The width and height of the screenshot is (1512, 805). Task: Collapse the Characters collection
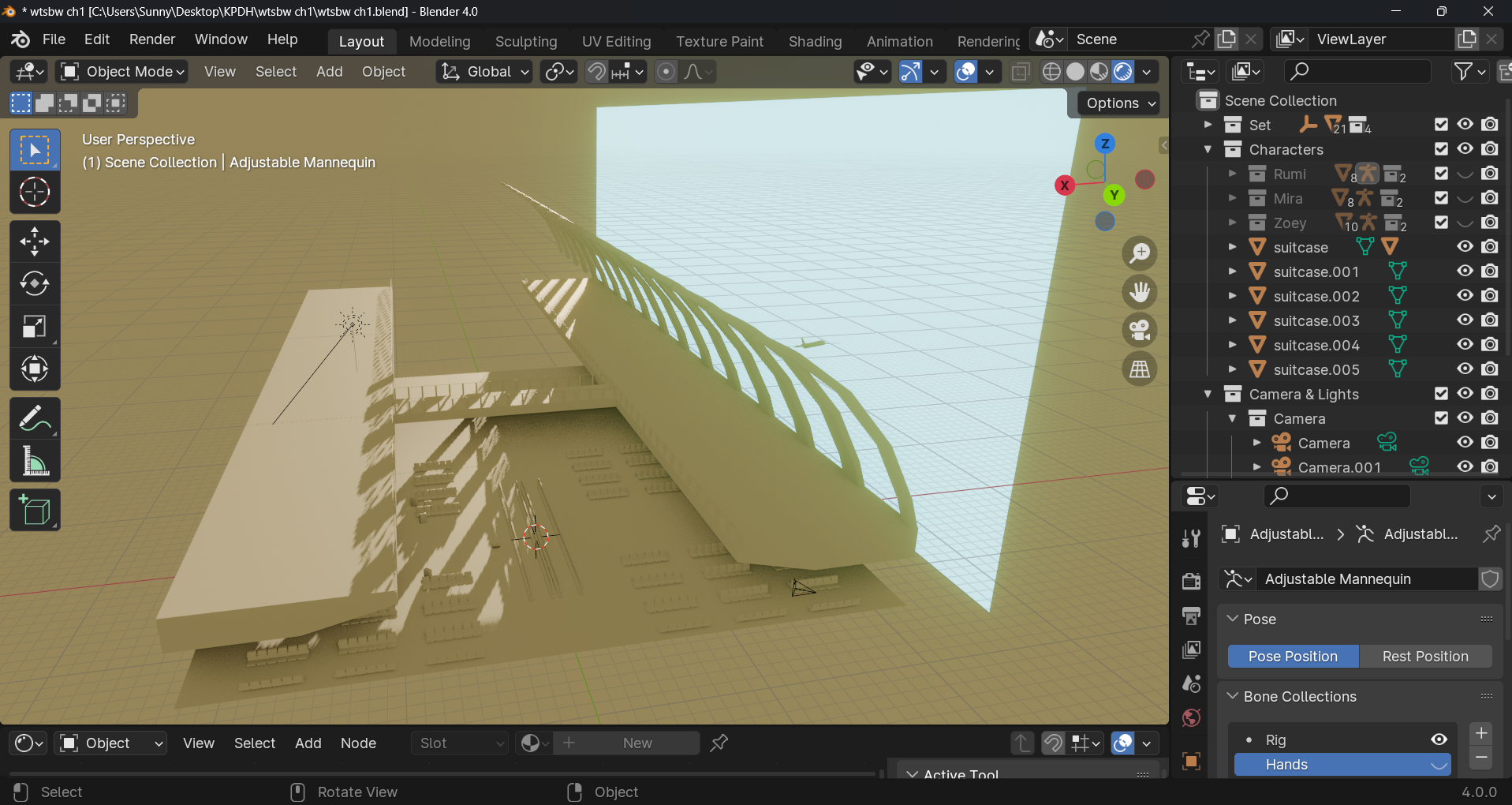click(x=1208, y=149)
